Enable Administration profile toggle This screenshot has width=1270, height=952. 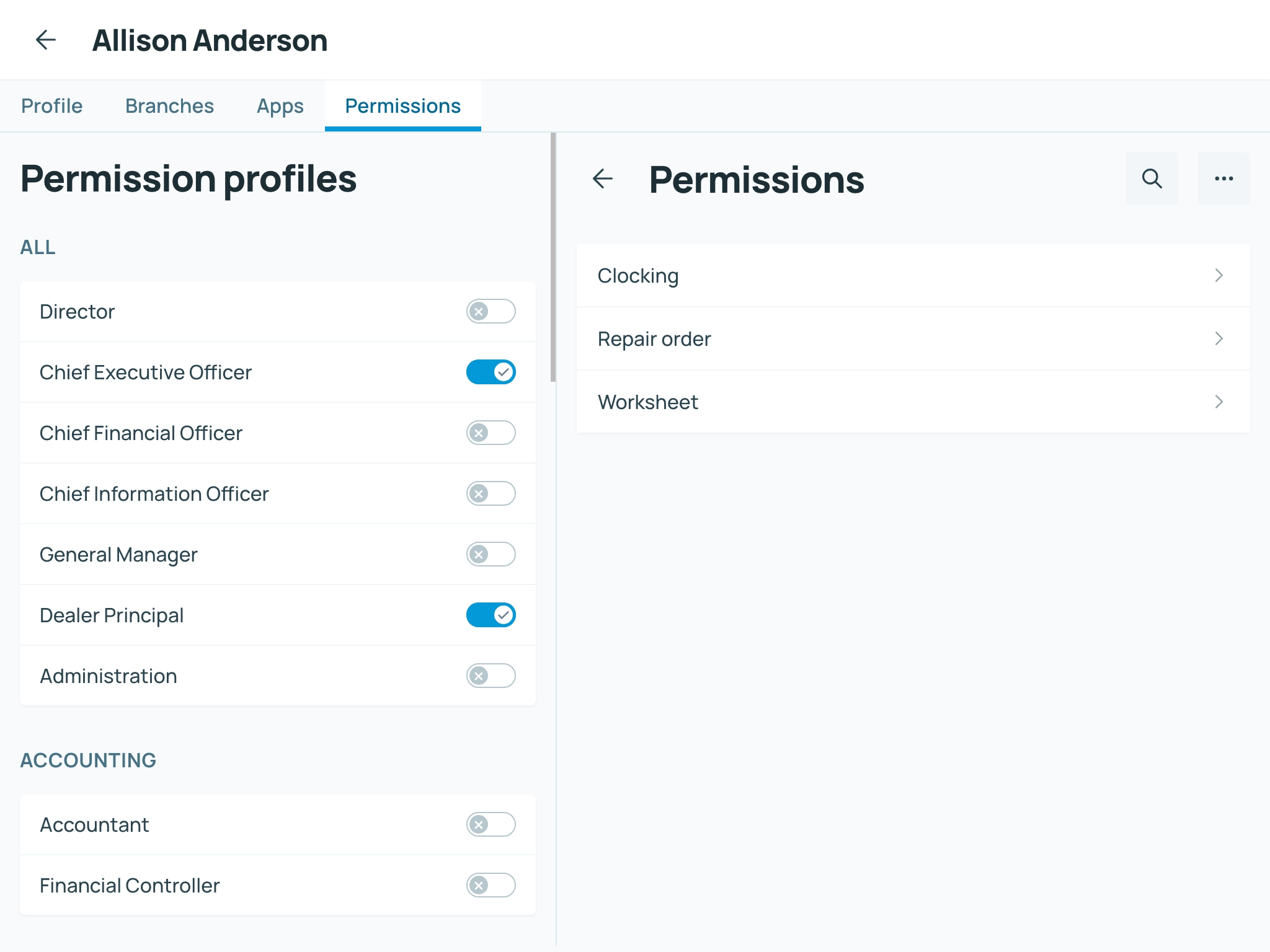(491, 676)
